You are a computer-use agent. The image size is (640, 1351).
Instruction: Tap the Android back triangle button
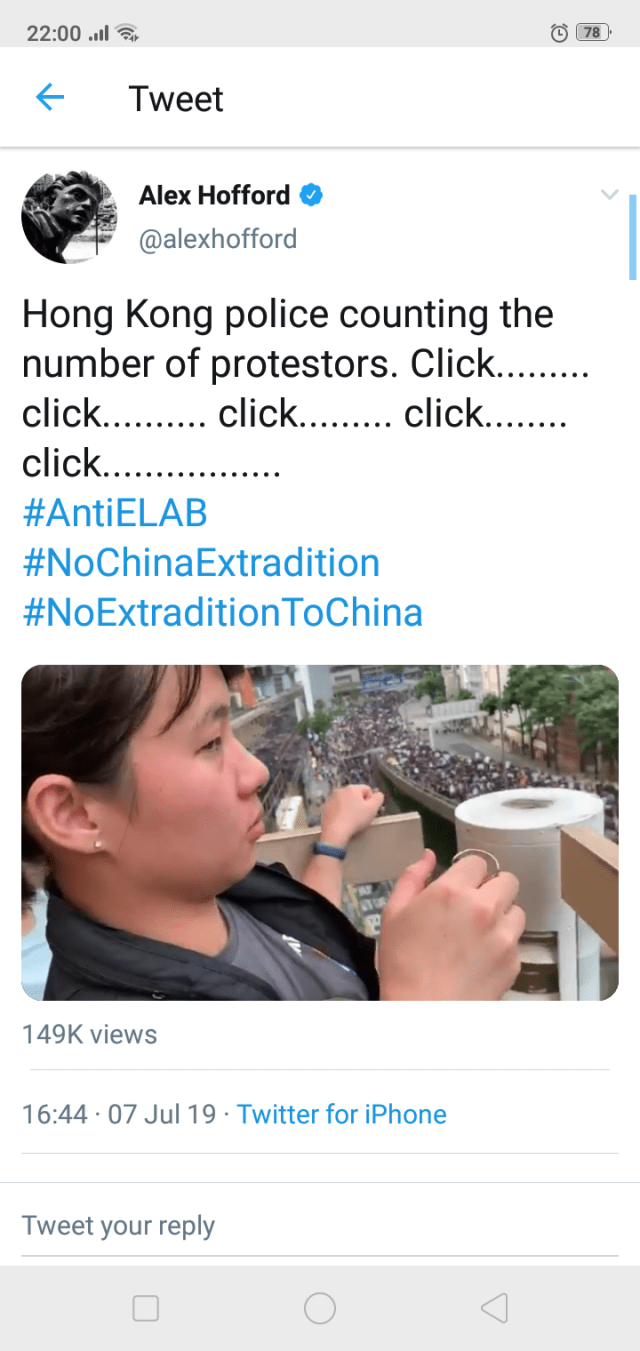(494, 1308)
